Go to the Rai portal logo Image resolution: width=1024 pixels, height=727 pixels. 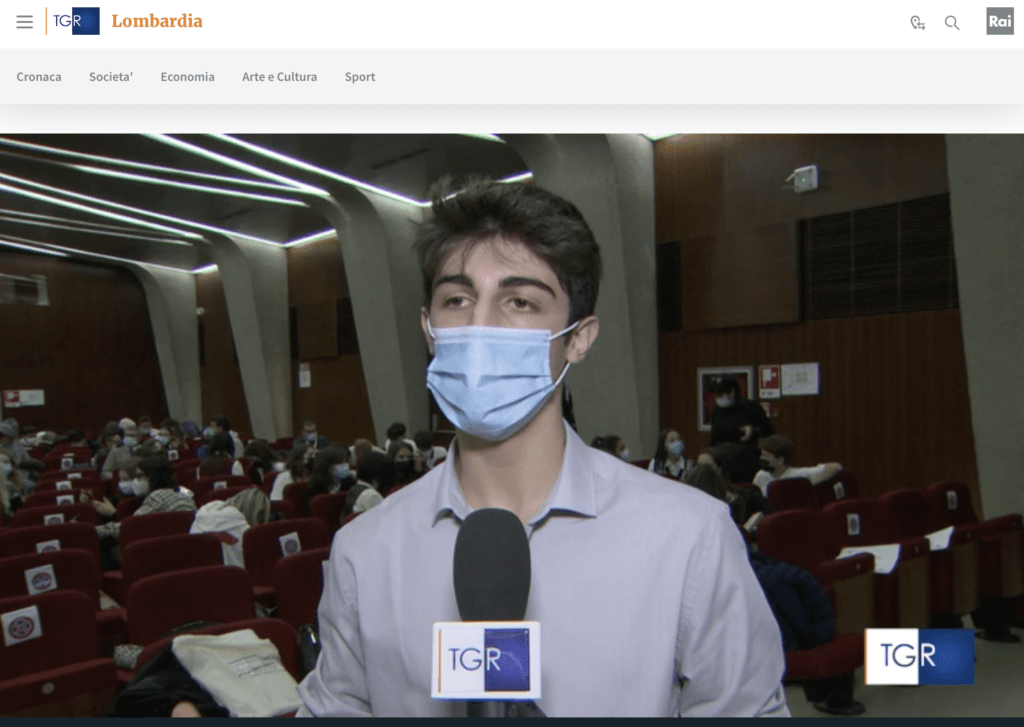tap(999, 21)
